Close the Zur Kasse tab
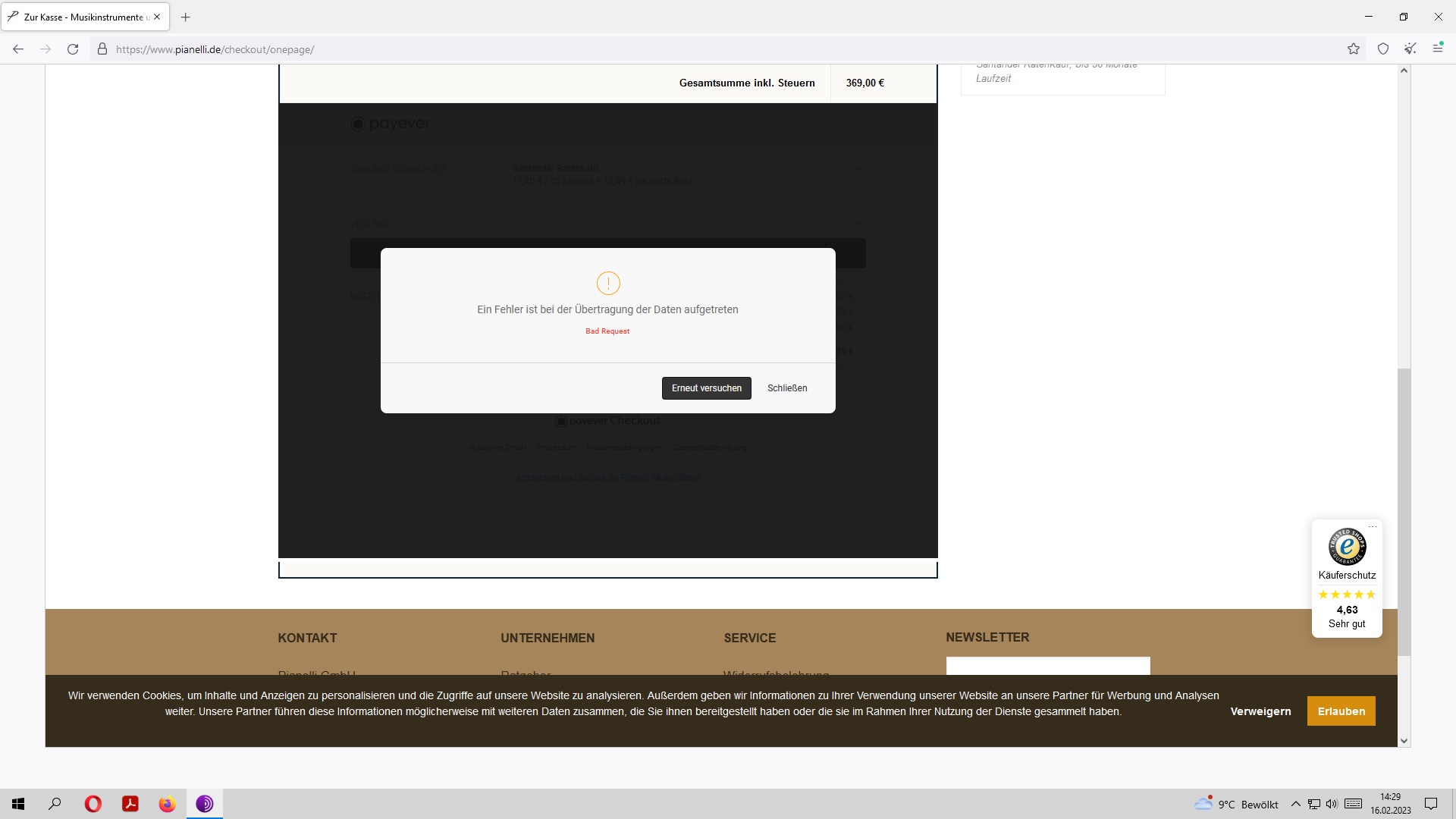This screenshot has height=819, width=1456. (x=157, y=17)
